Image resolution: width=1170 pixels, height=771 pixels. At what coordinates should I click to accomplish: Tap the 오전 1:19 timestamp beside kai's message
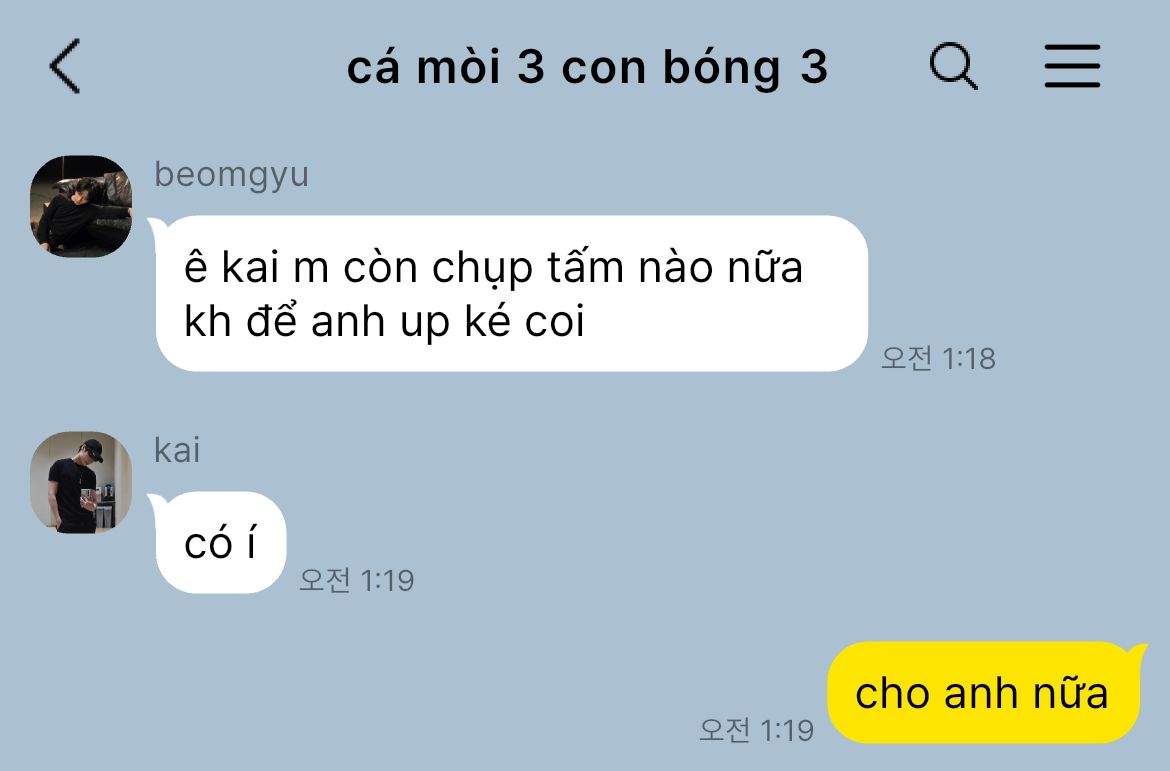pos(356,580)
